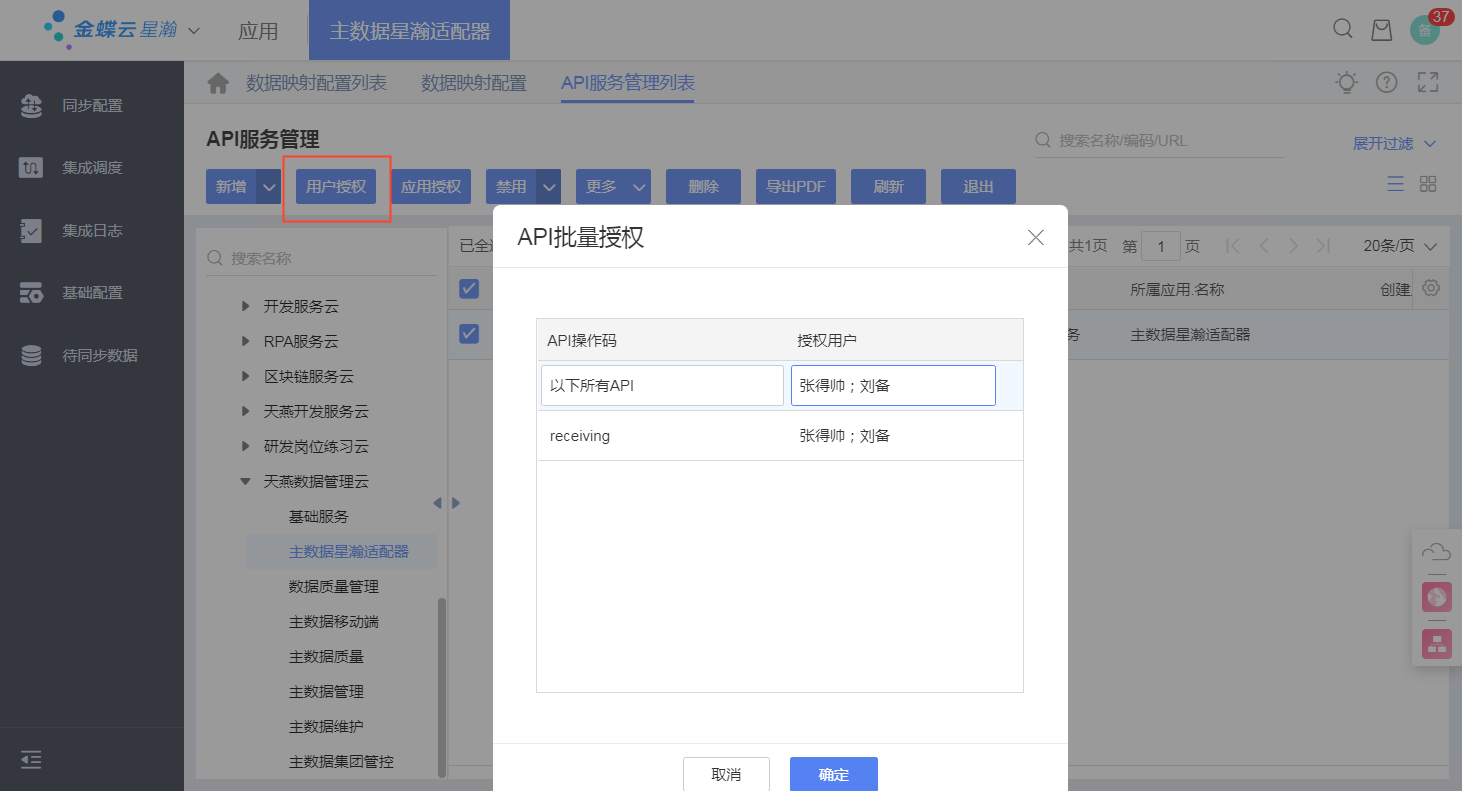Viewport: 1462px width, 791px height.
Task: Open 同步配置 in sidebar menu
Action: pos(92,105)
